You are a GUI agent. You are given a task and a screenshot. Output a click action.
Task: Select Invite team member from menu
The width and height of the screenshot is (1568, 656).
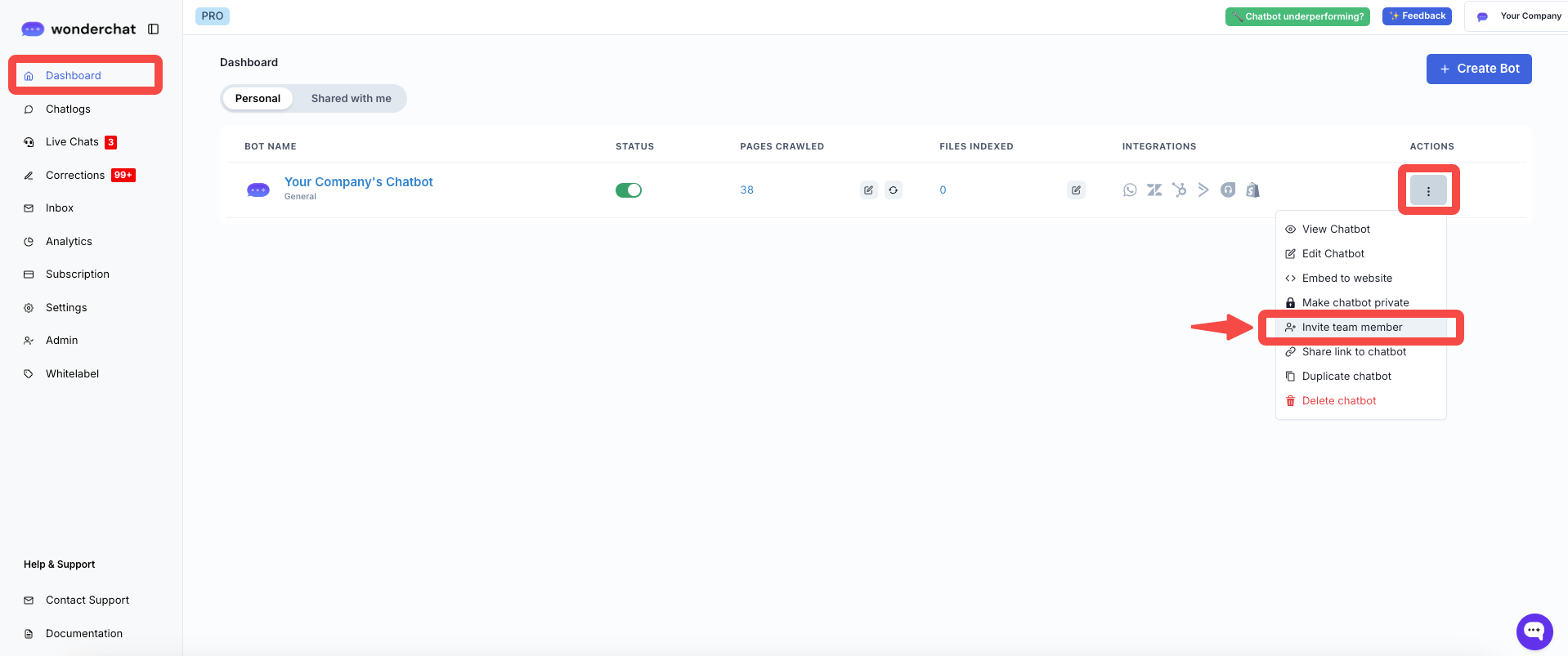click(1351, 328)
